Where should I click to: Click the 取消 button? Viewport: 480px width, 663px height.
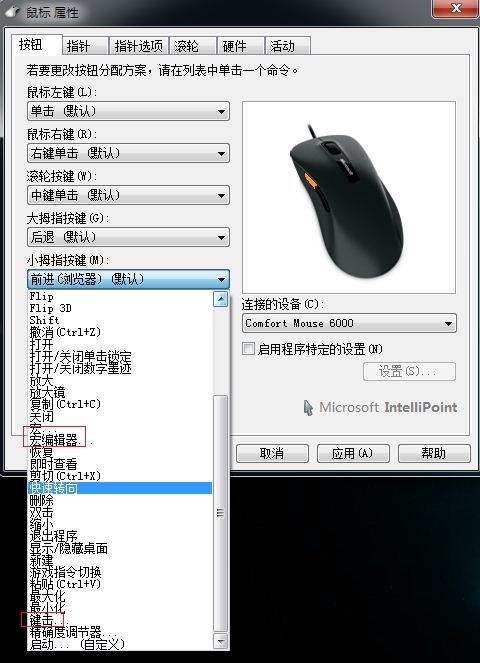272,454
